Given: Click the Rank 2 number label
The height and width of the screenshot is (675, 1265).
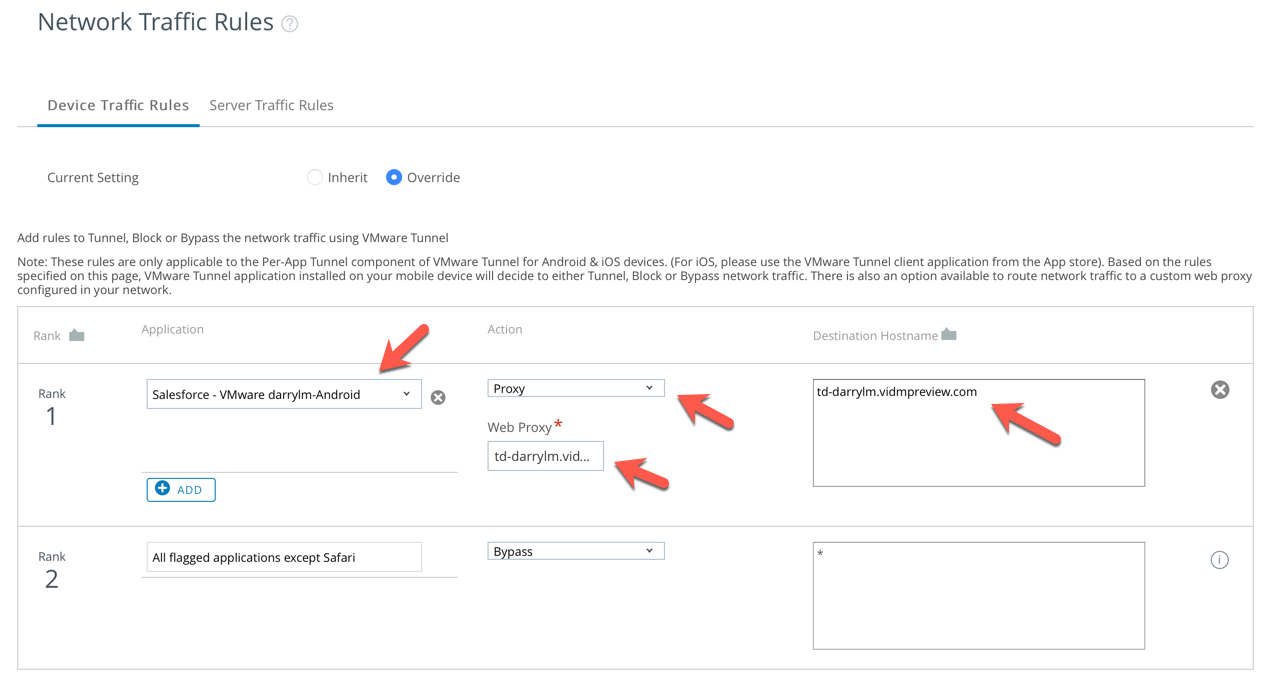Looking at the screenshot, I should pyautogui.click(x=51, y=578).
